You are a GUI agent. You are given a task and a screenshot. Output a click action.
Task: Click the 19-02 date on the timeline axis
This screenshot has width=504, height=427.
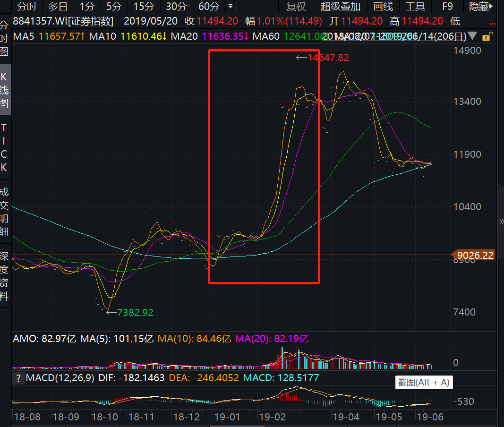(x=272, y=417)
